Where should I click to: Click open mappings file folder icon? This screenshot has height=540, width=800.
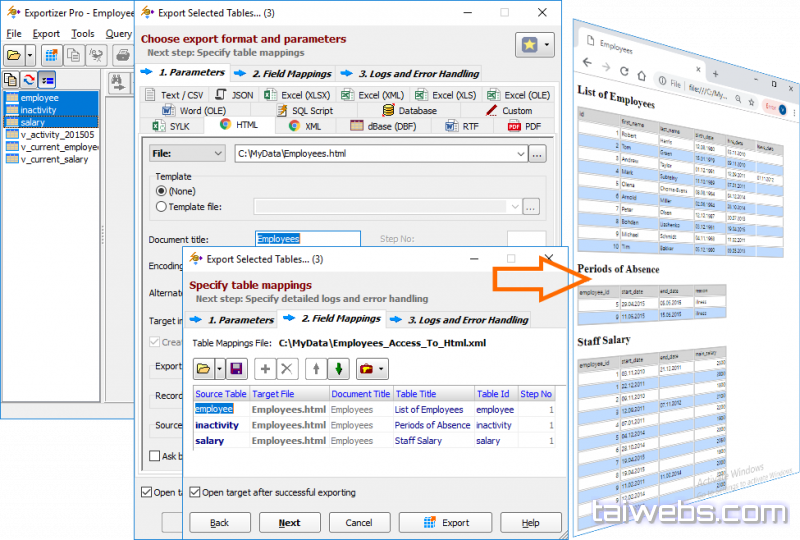[204, 369]
